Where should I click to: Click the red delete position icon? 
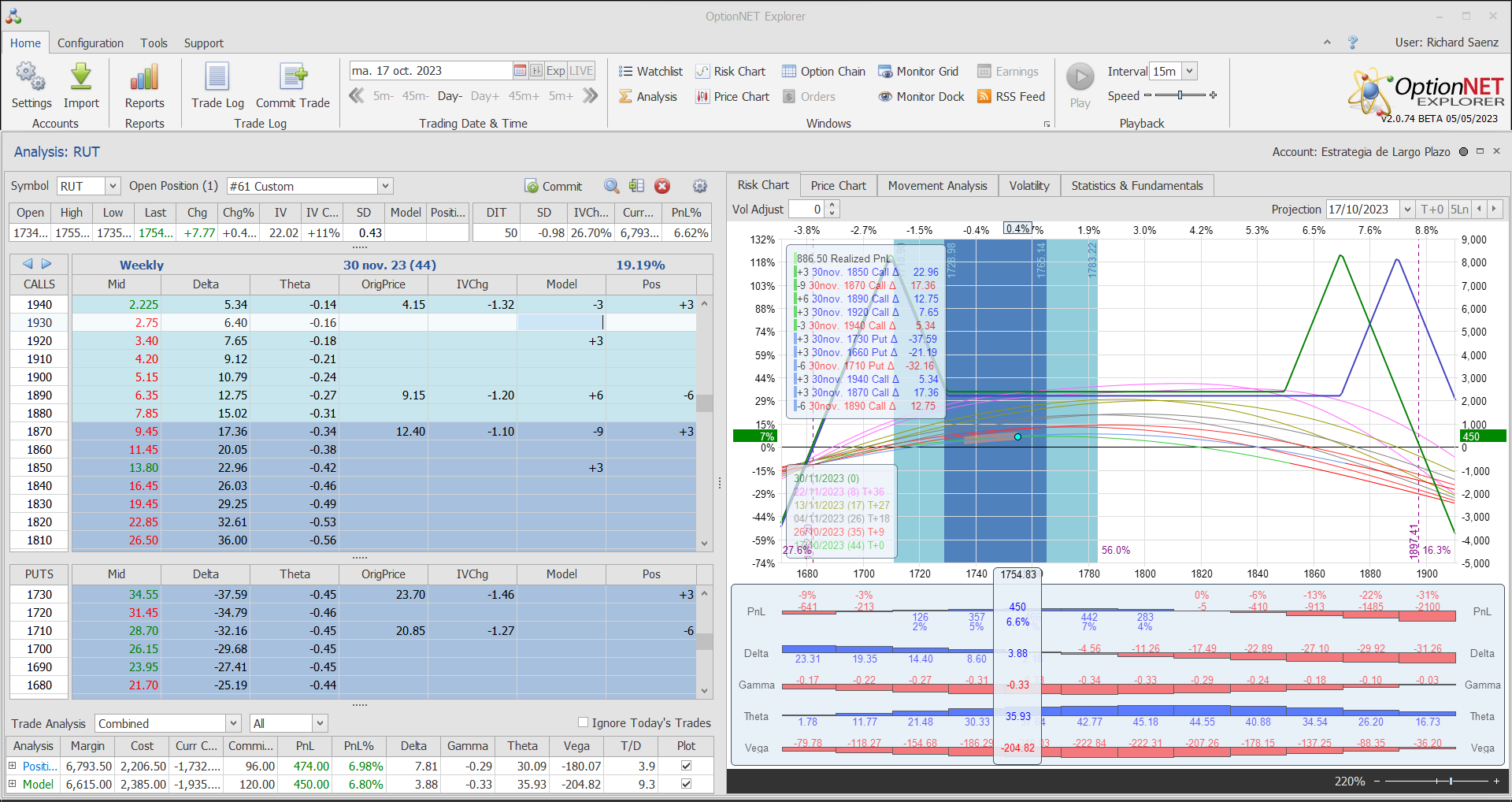click(x=662, y=186)
